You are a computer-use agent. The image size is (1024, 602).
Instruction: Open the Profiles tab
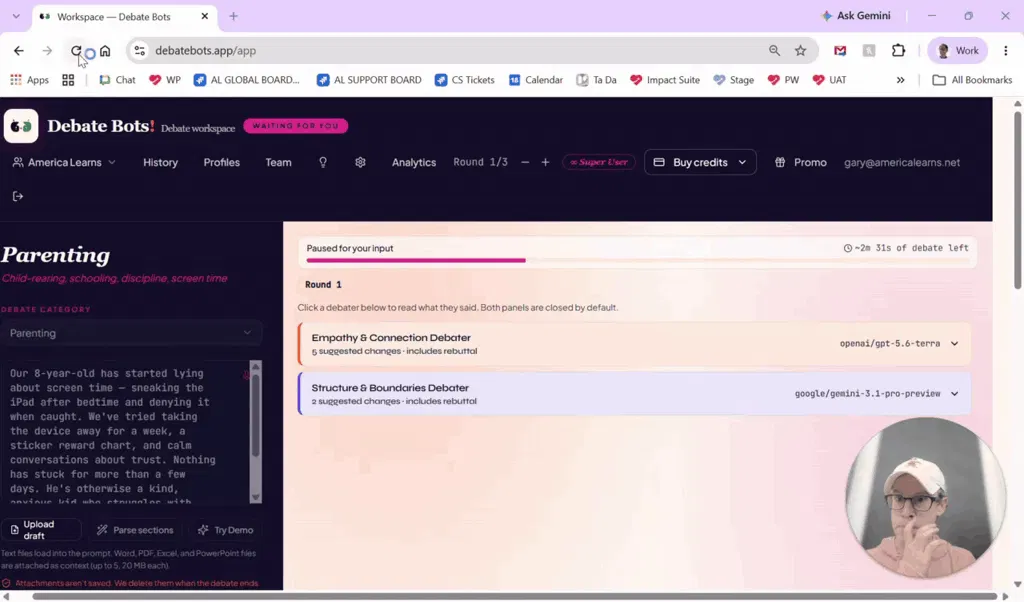pyautogui.click(x=221, y=163)
